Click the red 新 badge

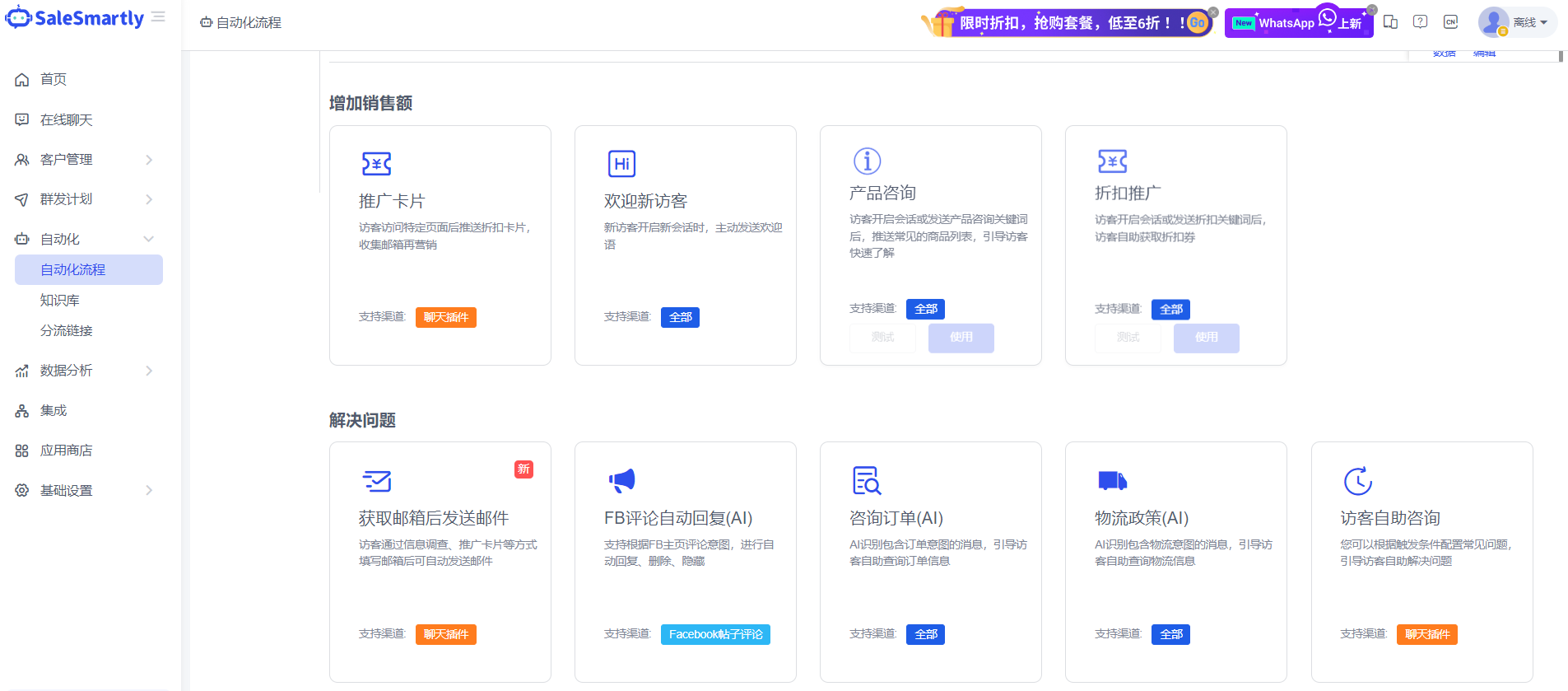pyautogui.click(x=523, y=469)
